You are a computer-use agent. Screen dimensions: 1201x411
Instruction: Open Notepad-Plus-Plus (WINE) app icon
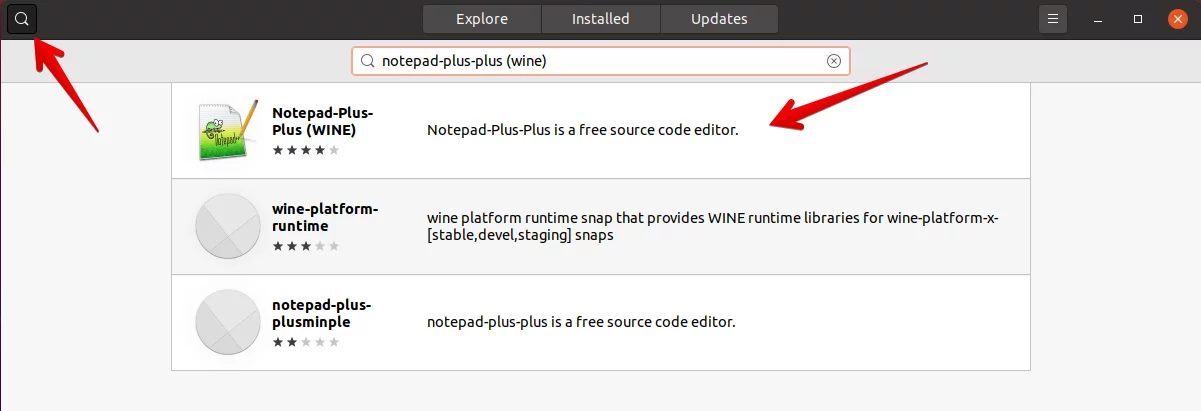229,131
